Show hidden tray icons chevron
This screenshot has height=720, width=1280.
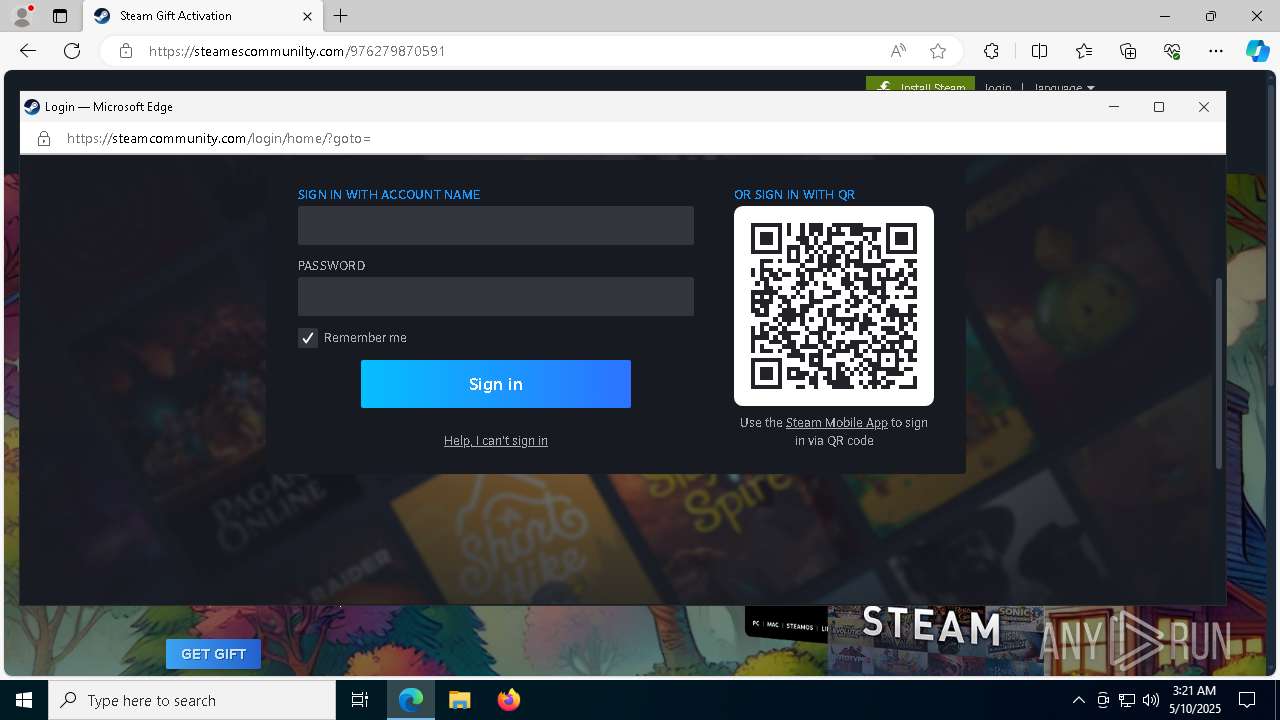(x=1078, y=700)
